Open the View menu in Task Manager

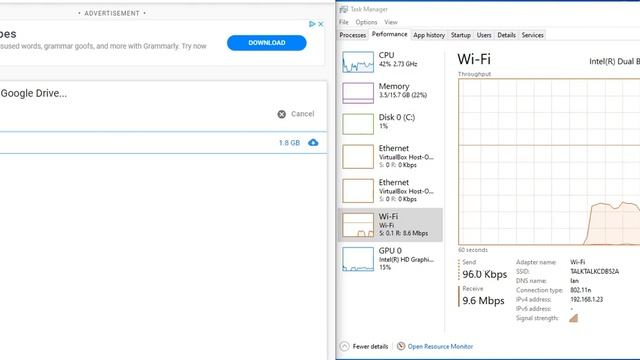pyautogui.click(x=391, y=22)
